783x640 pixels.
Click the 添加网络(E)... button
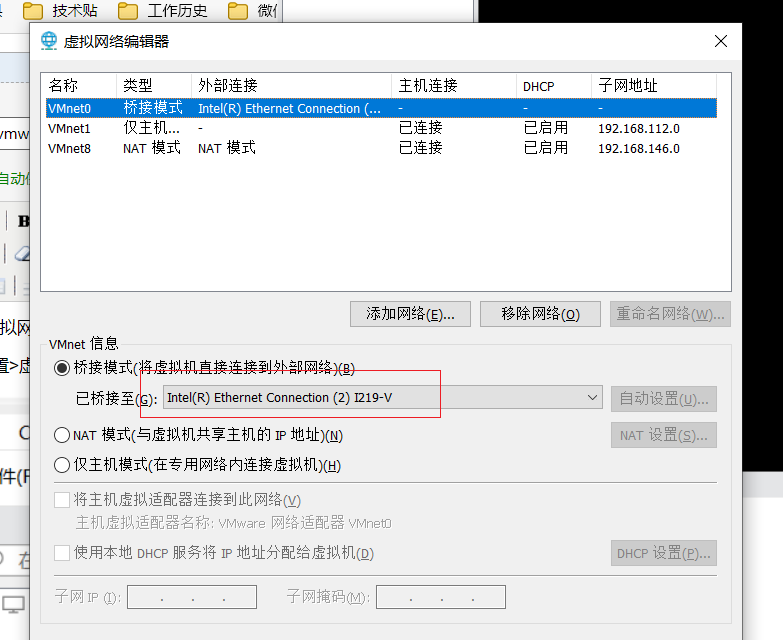[x=410, y=314]
